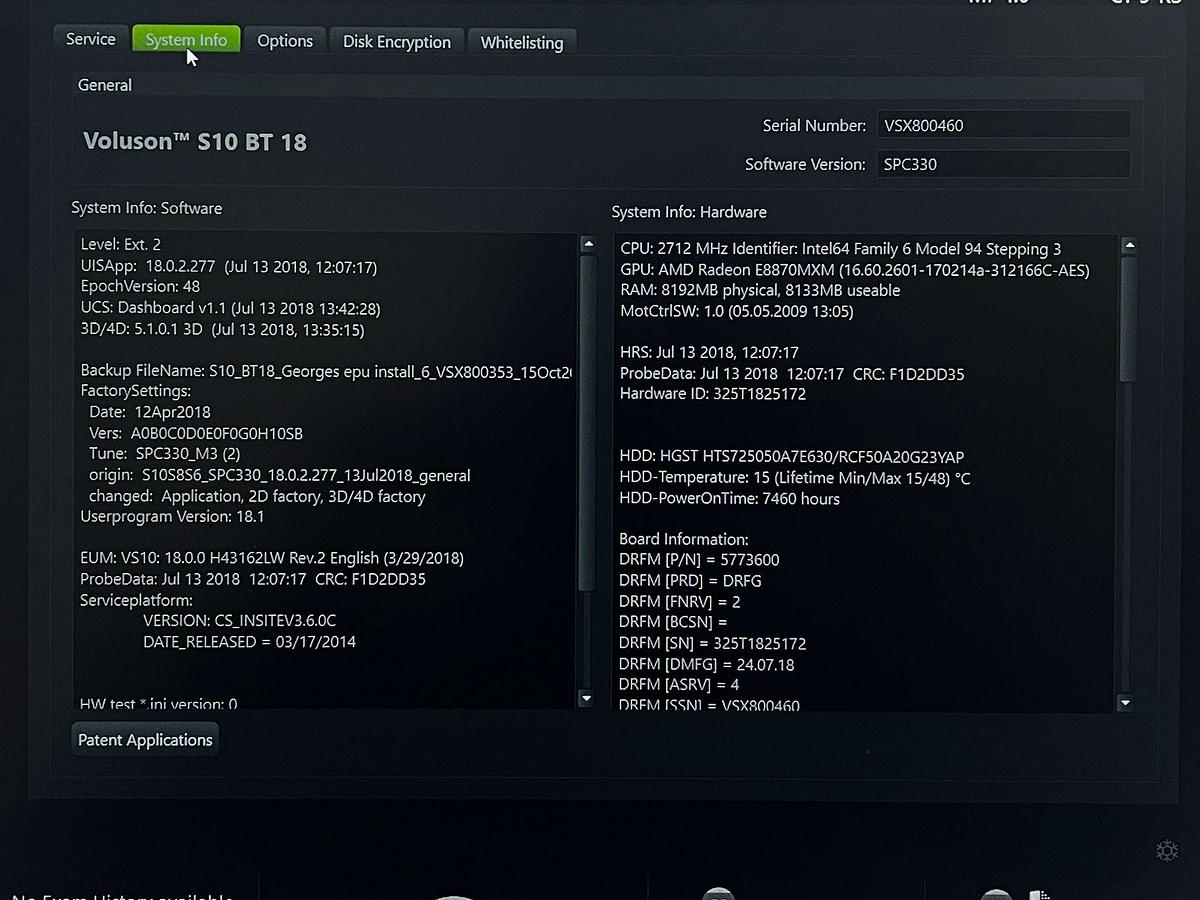Open the settings gear icon
1200x900 pixels.
pos(1166,851)
